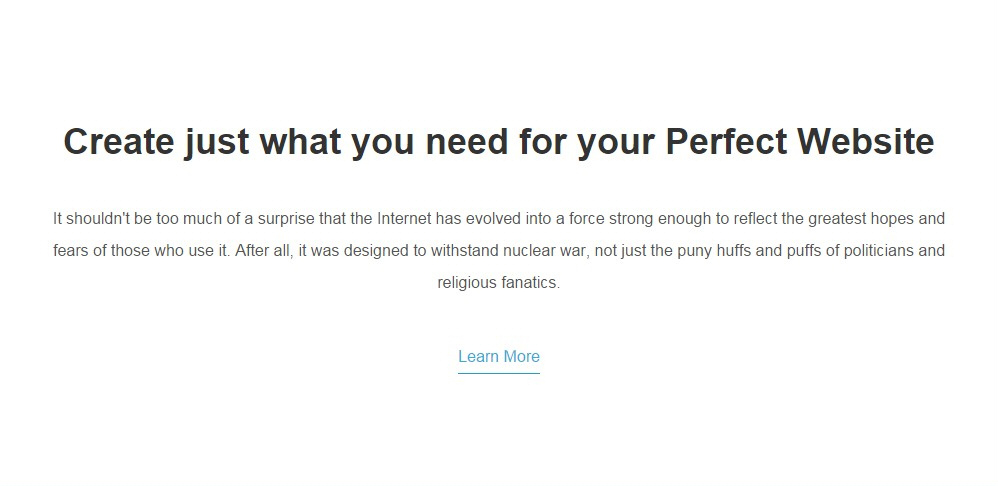998x486 pixels.
Task: Click the paragraph line beginning 'It shouldn't be'
Action: pos(499,219)
